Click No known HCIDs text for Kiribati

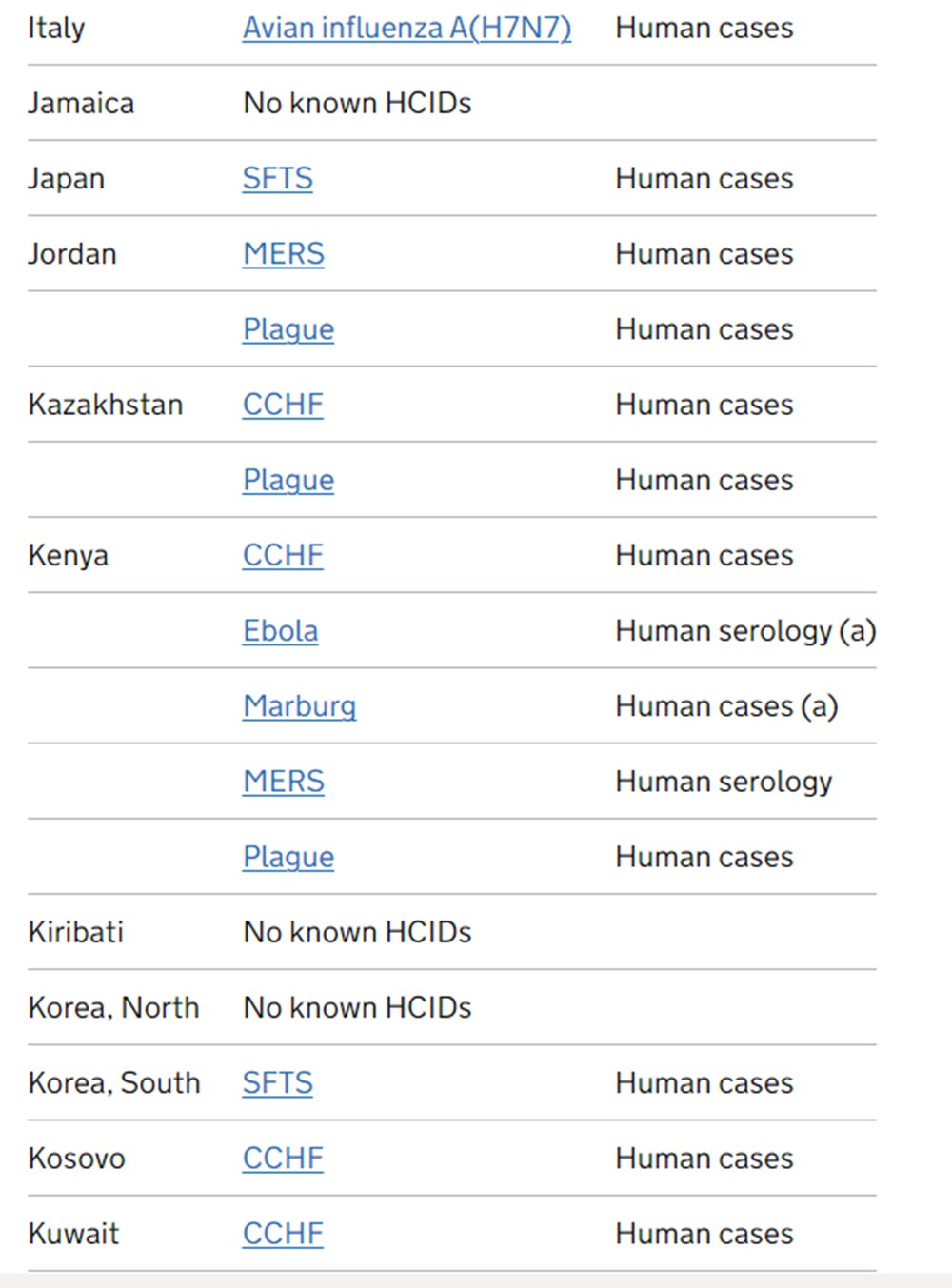pos(357,932)
